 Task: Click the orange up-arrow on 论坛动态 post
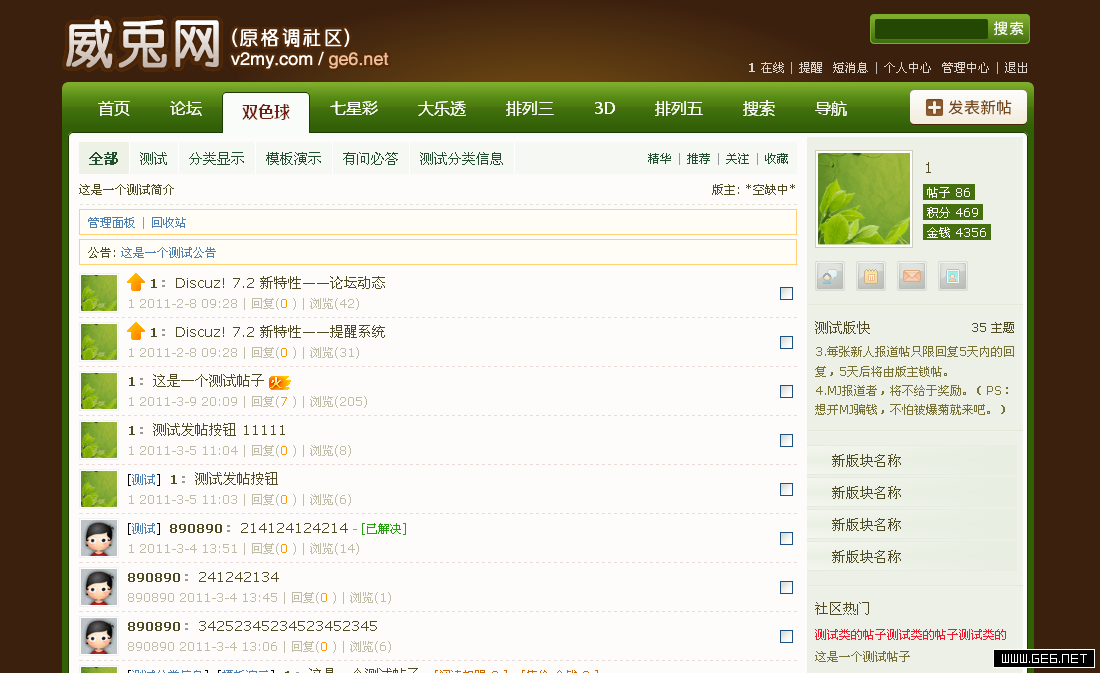(x=136, y=282)
